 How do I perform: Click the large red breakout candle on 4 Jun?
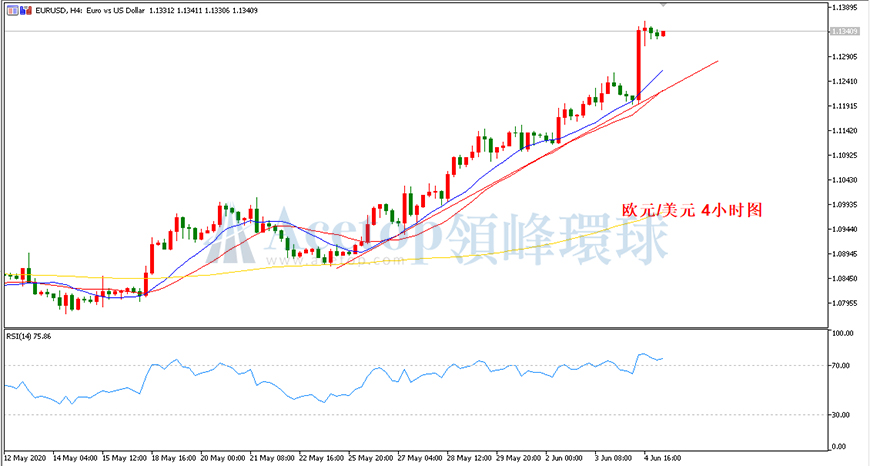[638, 65]
